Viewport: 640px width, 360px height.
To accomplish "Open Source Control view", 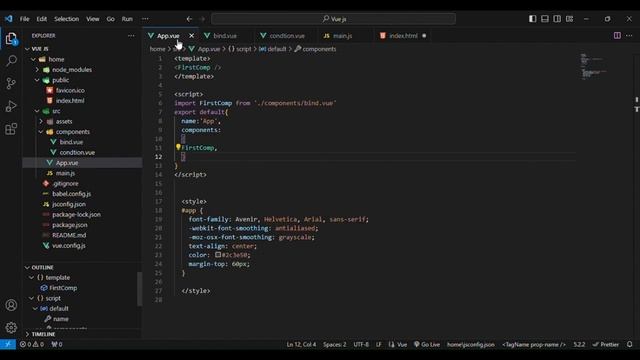I will point(11,84).
